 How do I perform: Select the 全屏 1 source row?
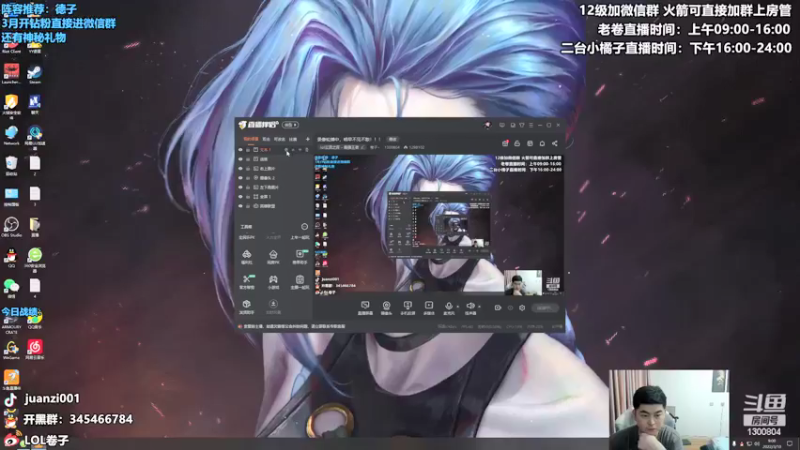coord(274,196)
